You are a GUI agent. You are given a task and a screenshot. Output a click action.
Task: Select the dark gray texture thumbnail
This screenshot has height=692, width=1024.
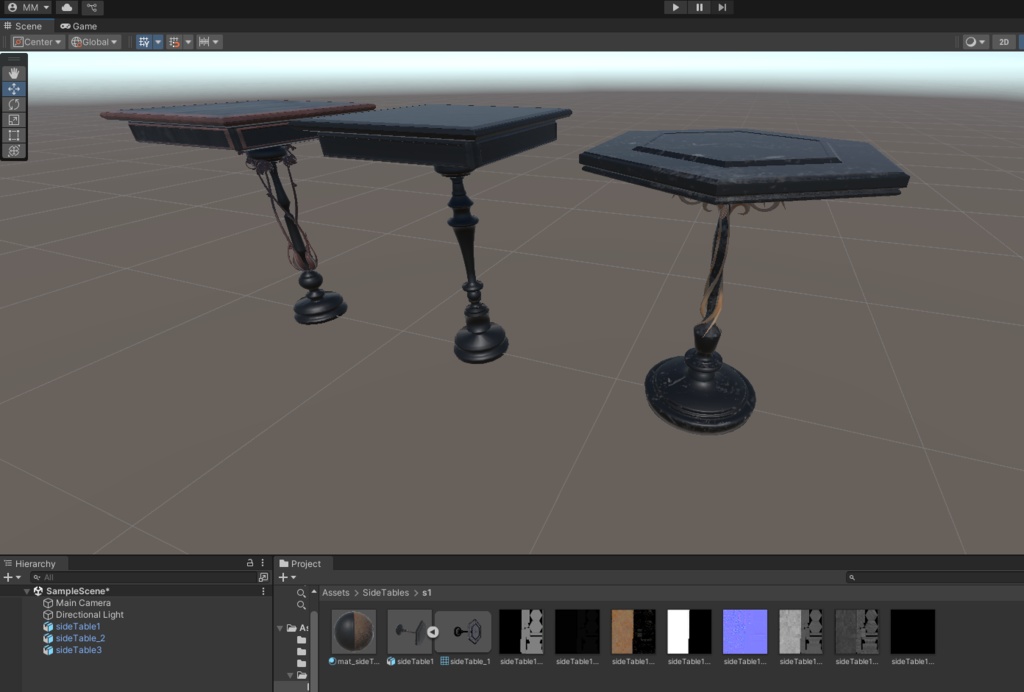pos(857,631)
